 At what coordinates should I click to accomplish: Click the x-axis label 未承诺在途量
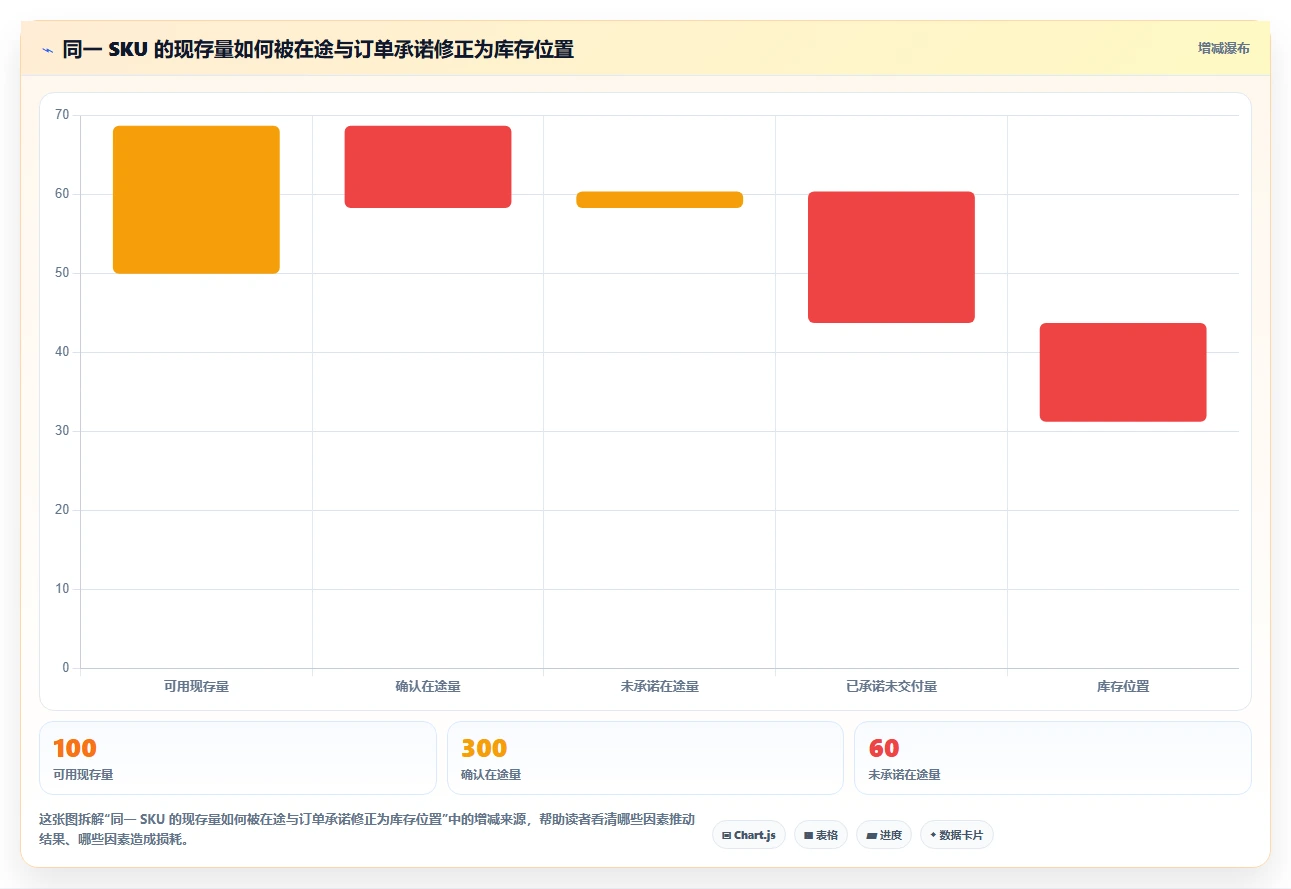pyautogui.click(x=660, y=687)
